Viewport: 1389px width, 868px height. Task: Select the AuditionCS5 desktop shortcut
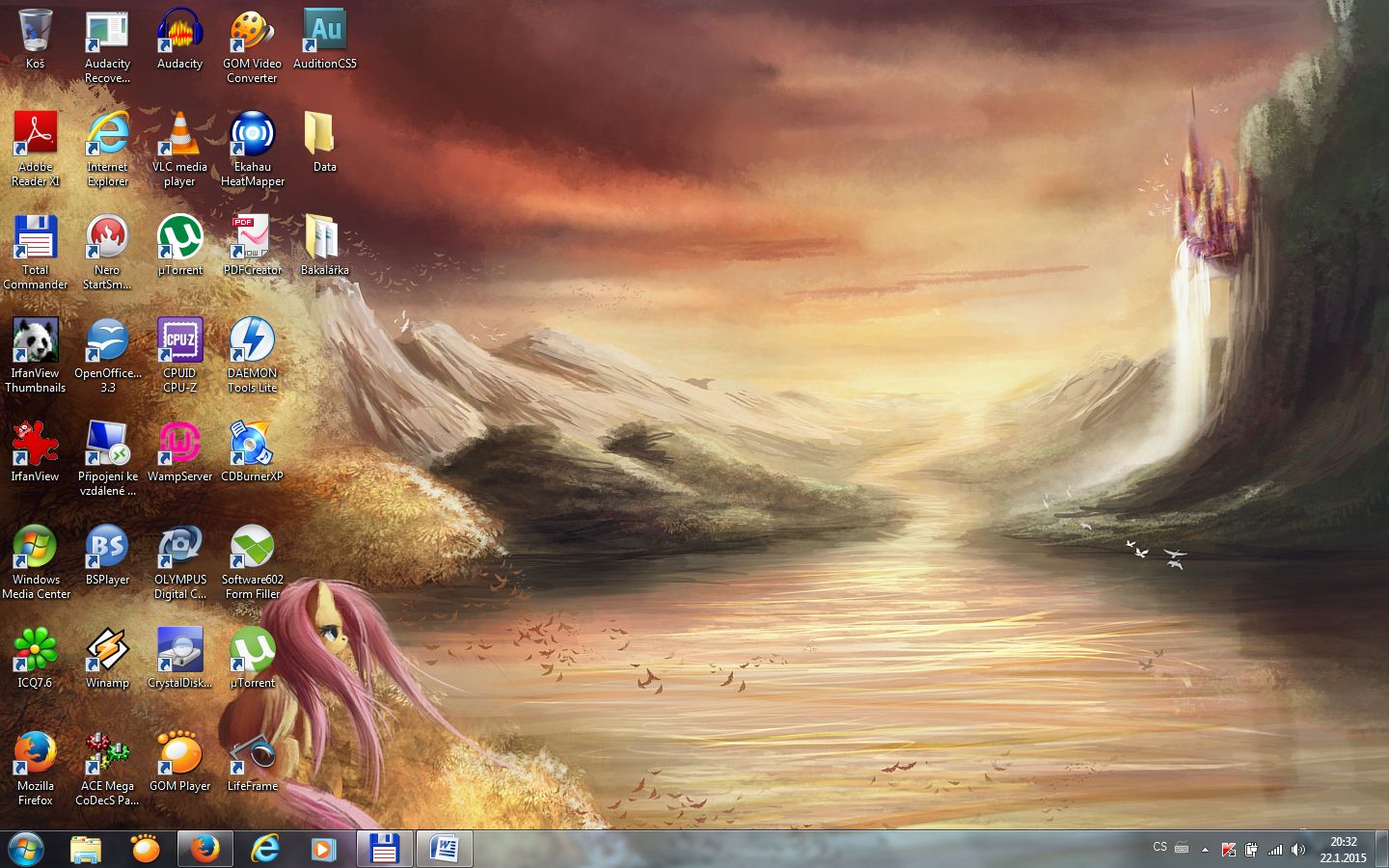(325, 40)
